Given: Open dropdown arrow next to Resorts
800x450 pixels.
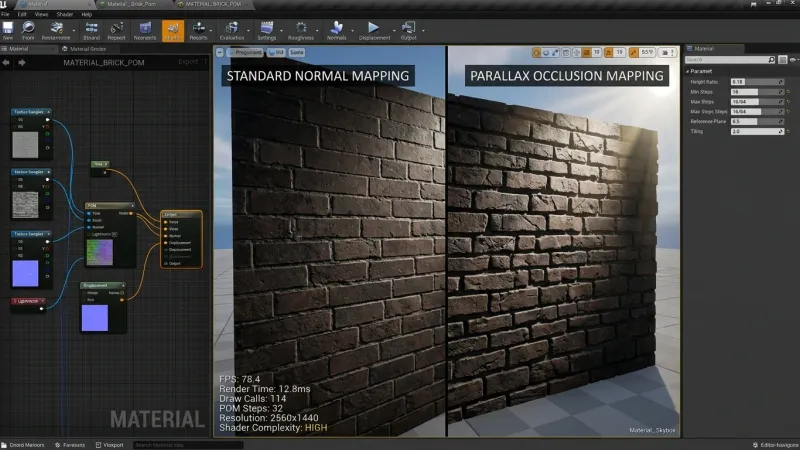Looking at the screenshot, I should click(211, 31).
